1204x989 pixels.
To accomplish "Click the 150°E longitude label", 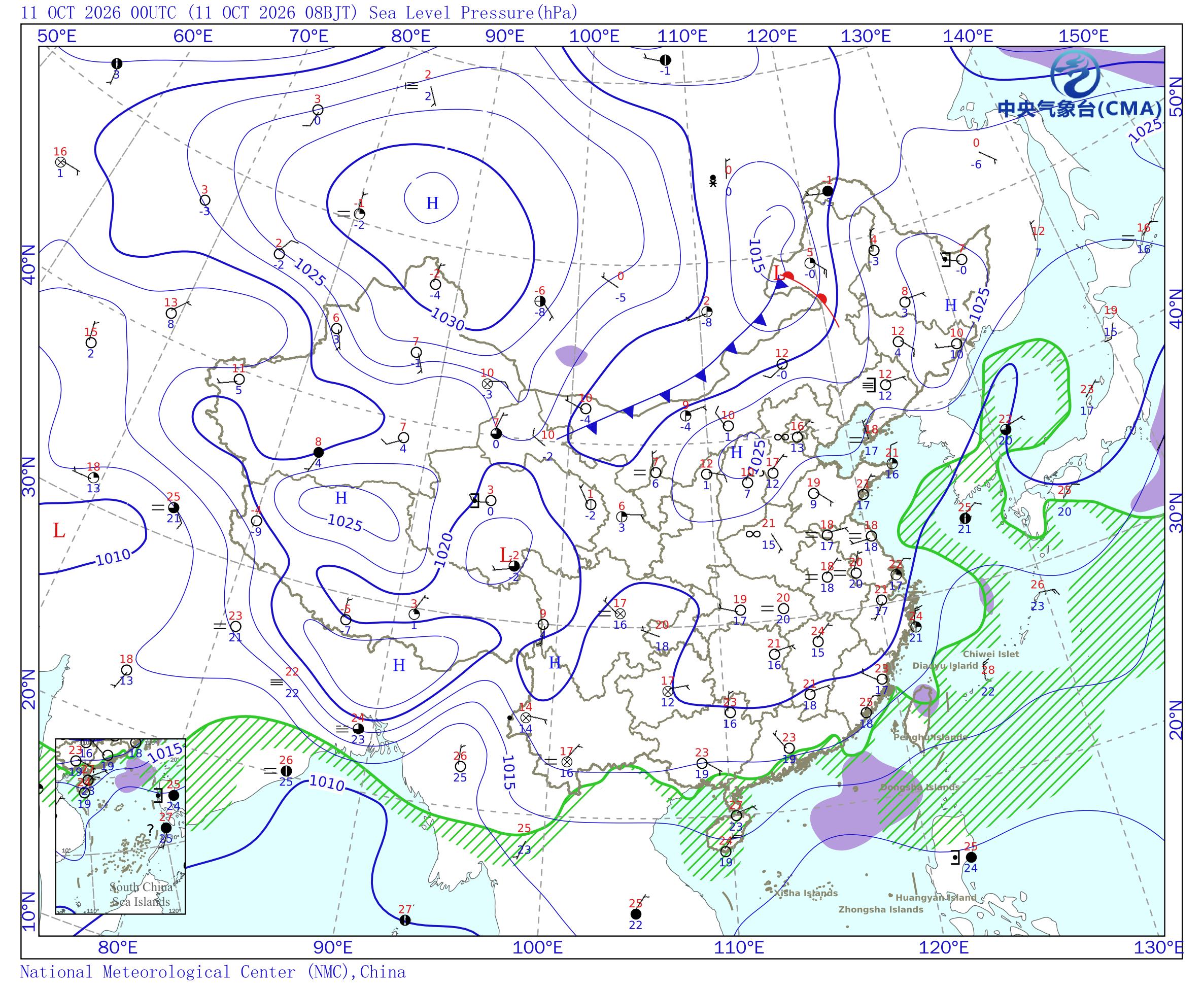I will (1084, 37).
